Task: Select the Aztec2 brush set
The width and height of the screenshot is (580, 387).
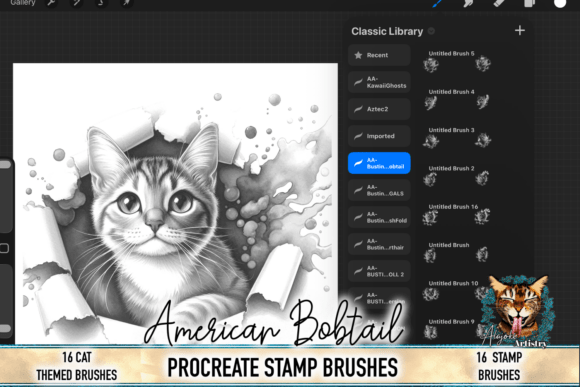Action: [379, 109]
